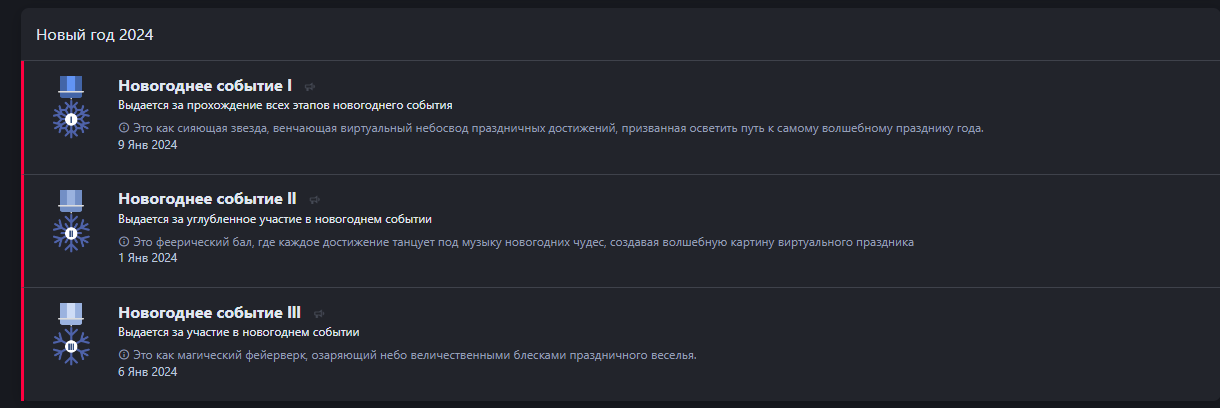Click the snowflake medal for Новогоднее событие II
Screen dimensions: 1220x408
click(x=71, y=221)
